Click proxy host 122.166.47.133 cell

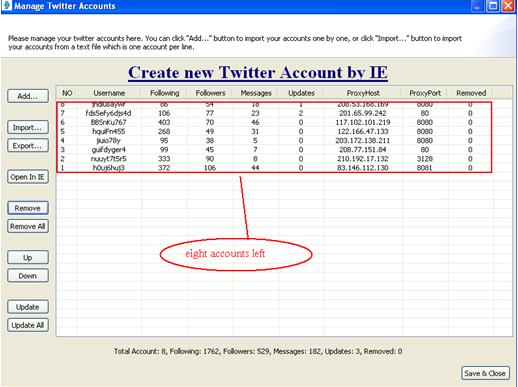[x=363, y=131]
